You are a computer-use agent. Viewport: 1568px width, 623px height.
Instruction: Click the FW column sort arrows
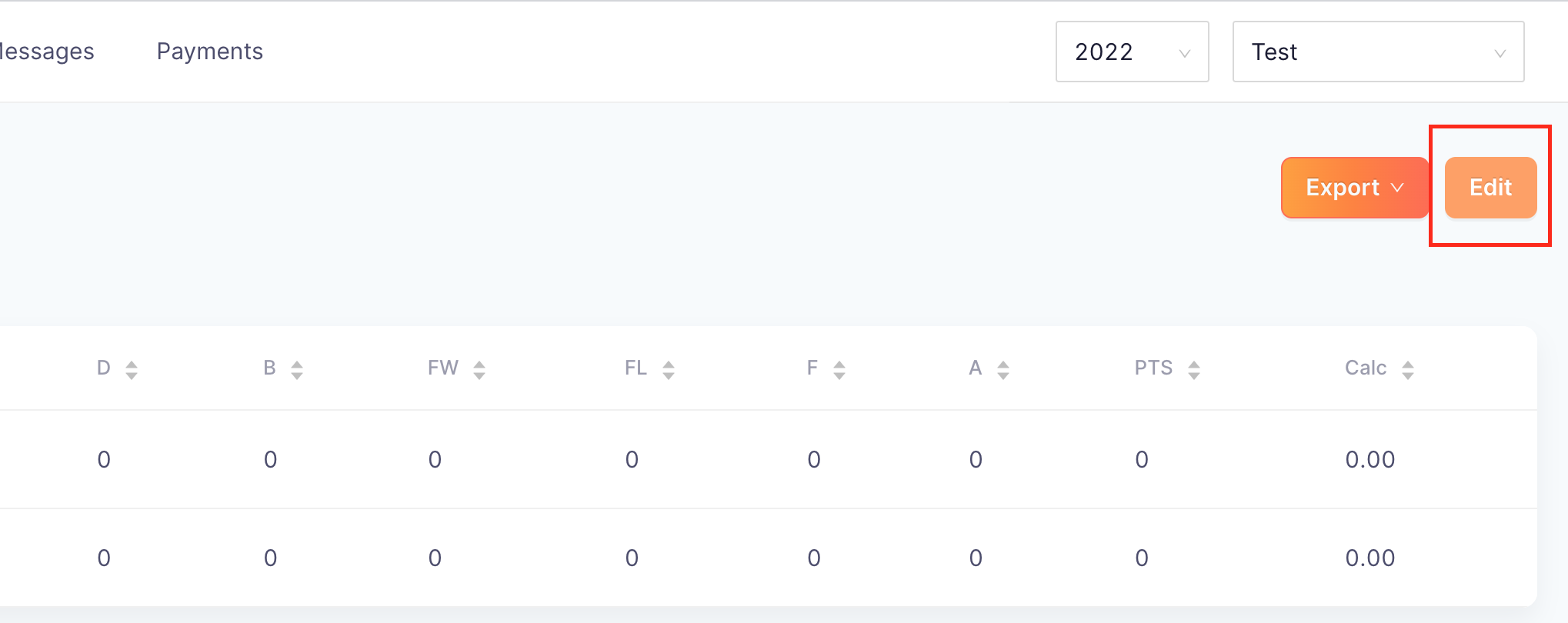(479, 370)
